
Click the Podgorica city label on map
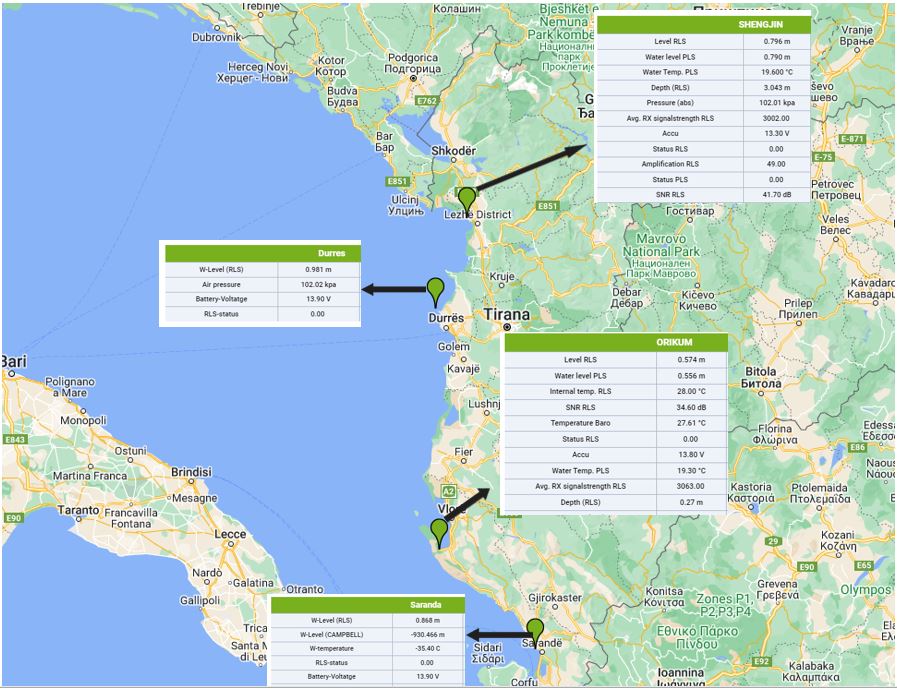[412, 58]
